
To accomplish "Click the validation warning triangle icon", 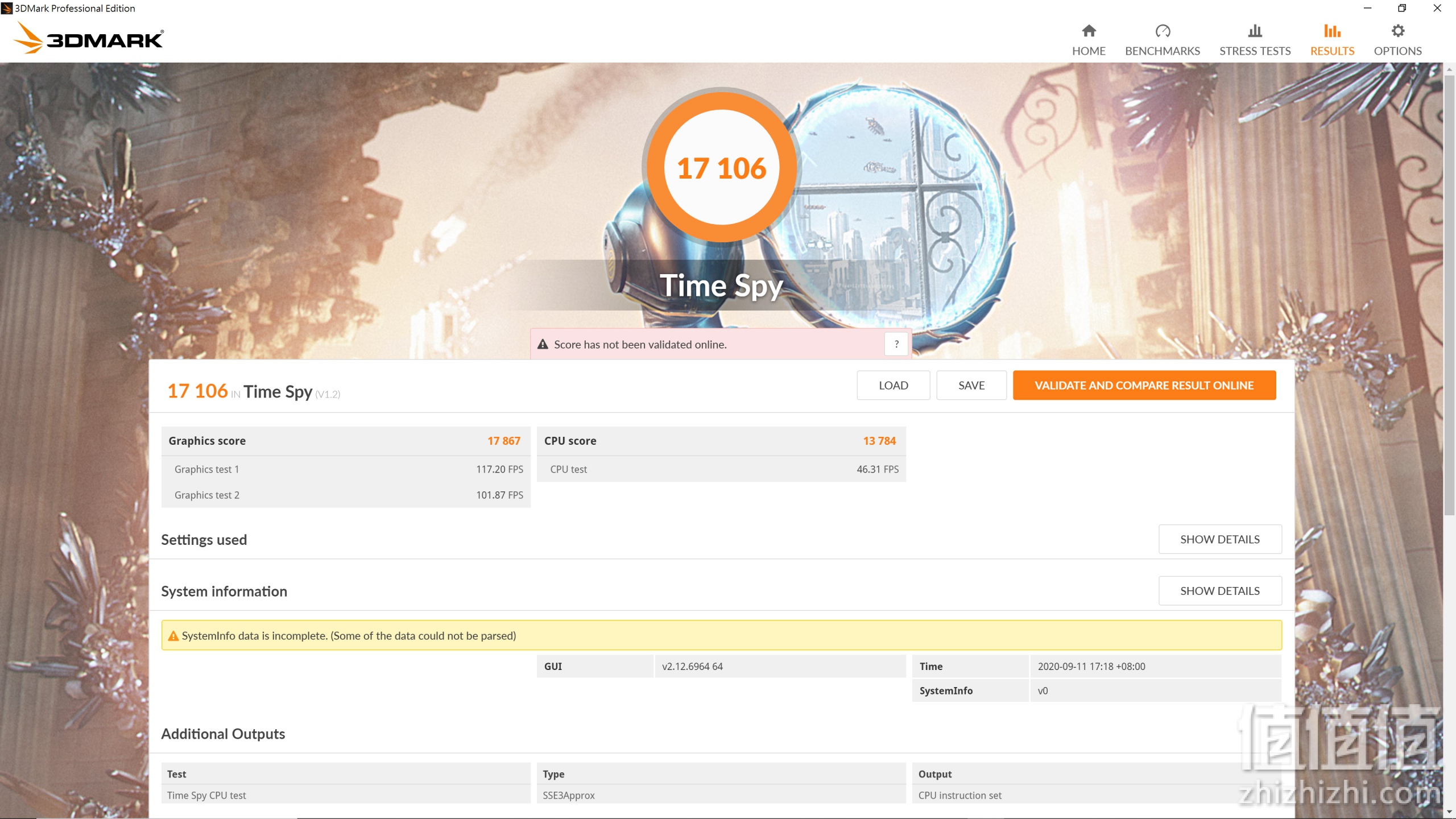I will pos(543,344).
